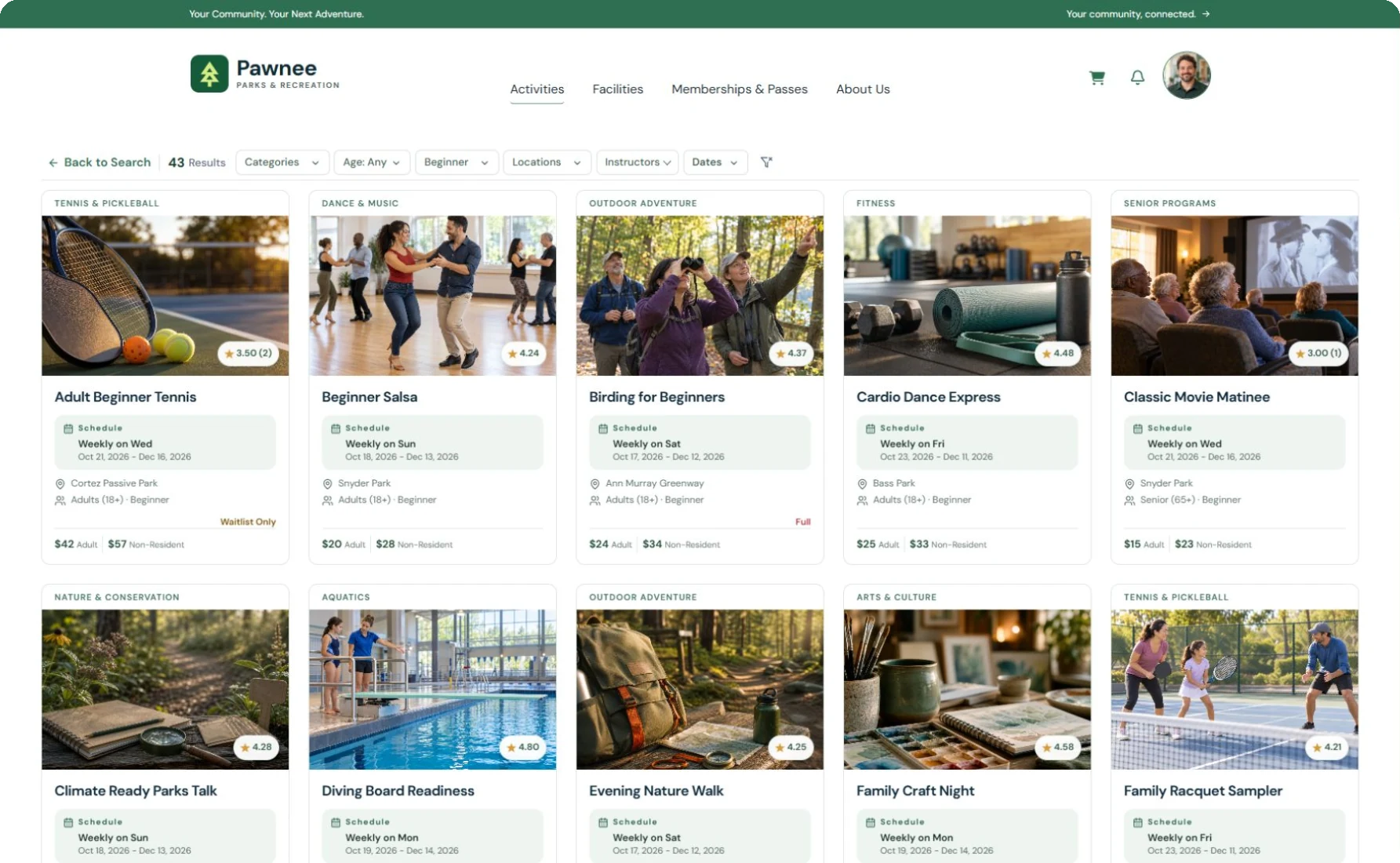
Task: Expand the Dates filter dropdown
Action: click(x=715, y=162)
